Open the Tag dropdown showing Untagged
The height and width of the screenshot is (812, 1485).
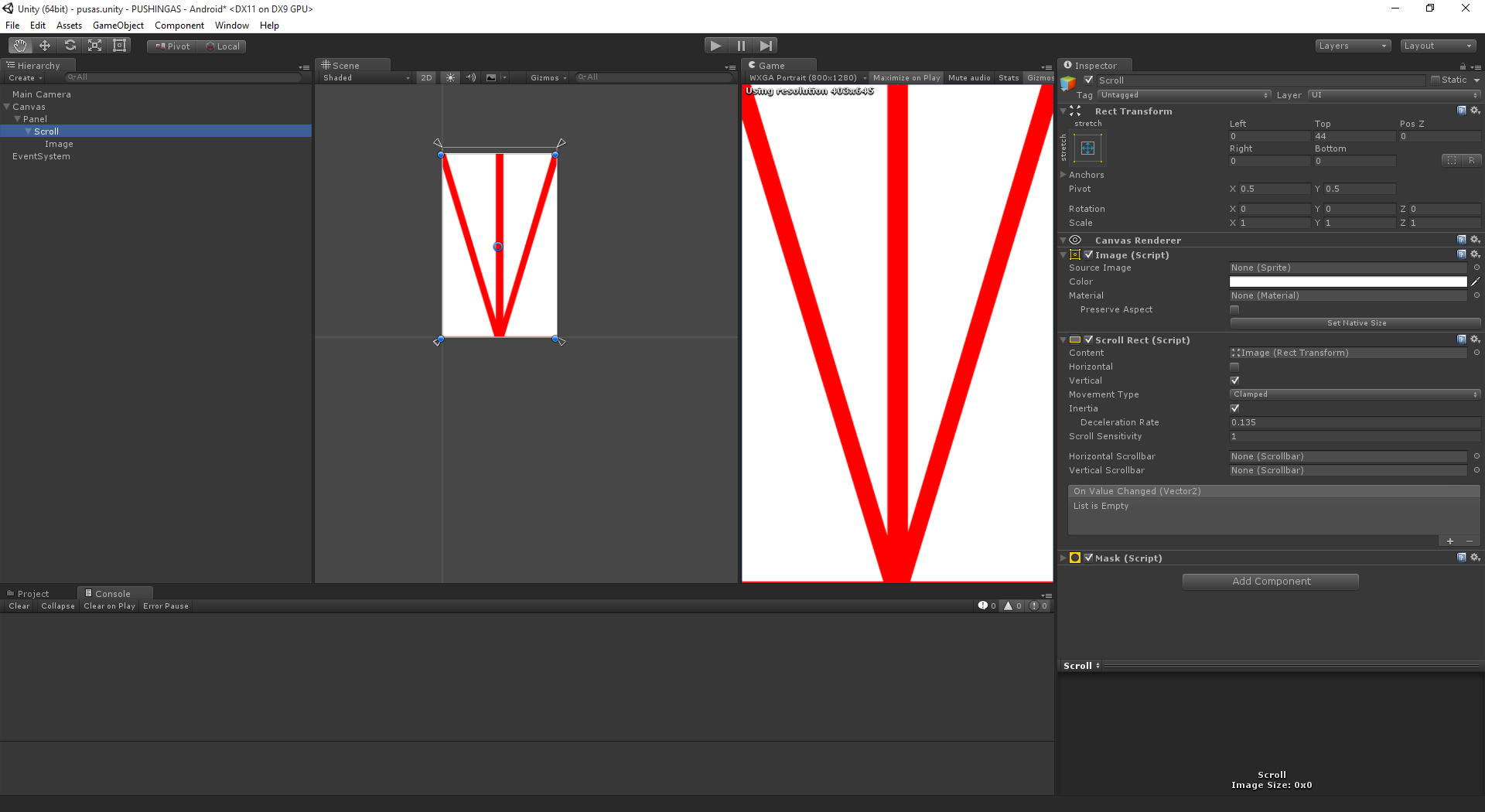[x=1183, y=95]
